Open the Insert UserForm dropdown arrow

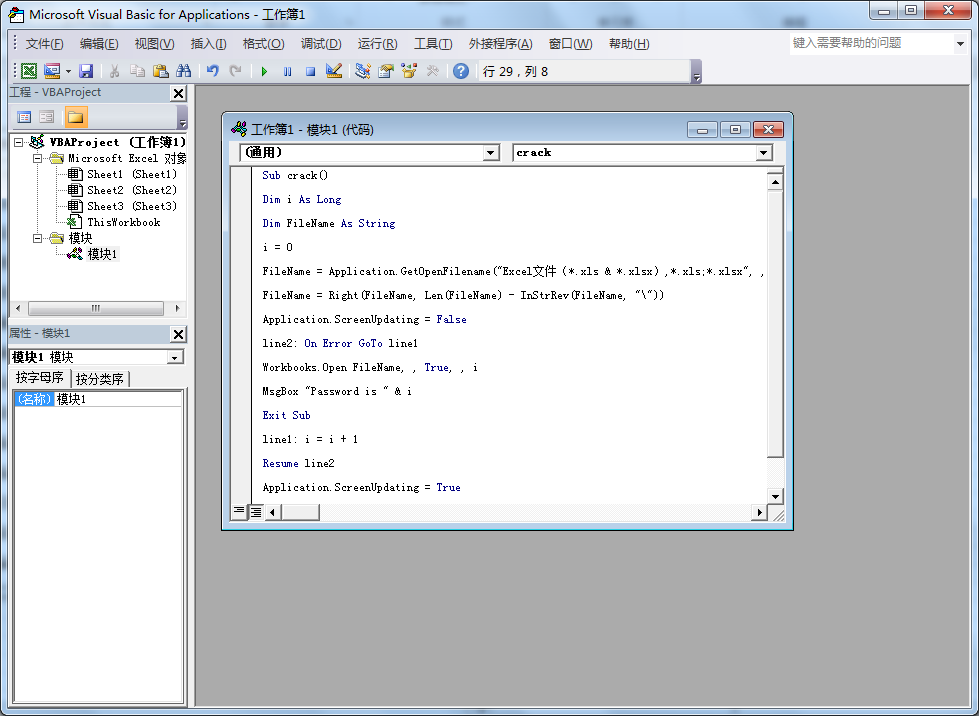point(68,71)
